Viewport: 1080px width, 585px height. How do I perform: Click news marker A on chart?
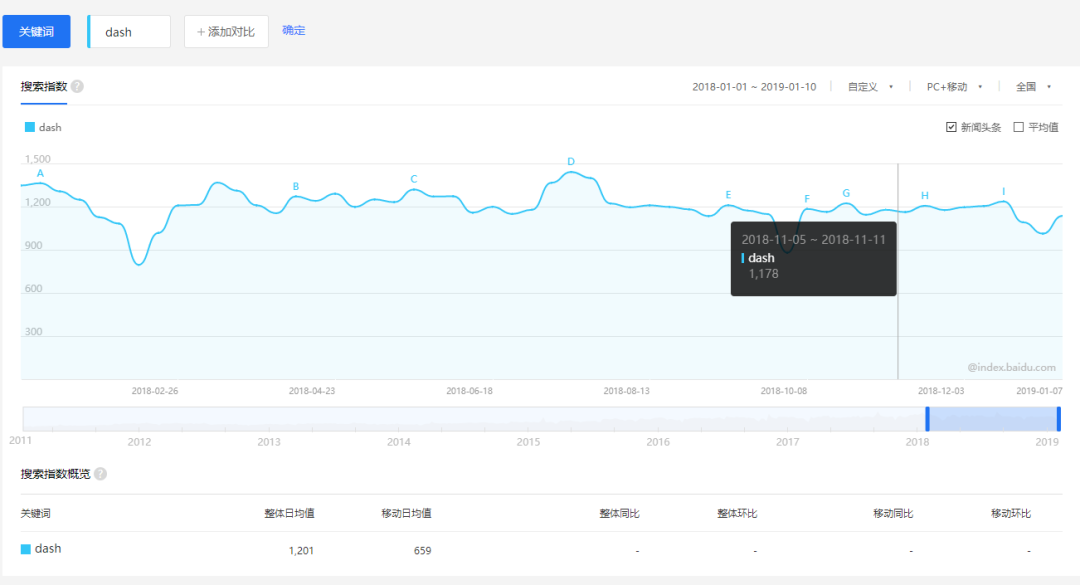(x=40, y=173)
